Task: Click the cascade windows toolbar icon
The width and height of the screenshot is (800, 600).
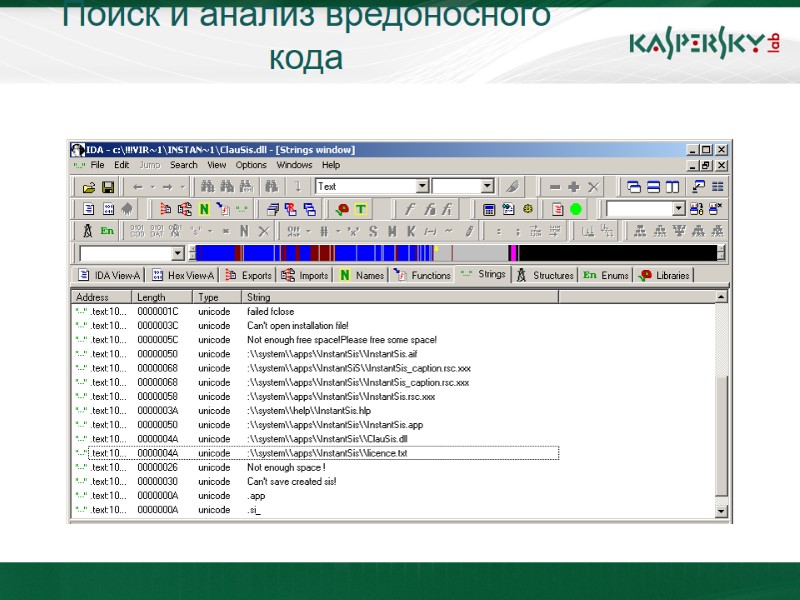Action: pyautogui.click(x=634, y=187)
